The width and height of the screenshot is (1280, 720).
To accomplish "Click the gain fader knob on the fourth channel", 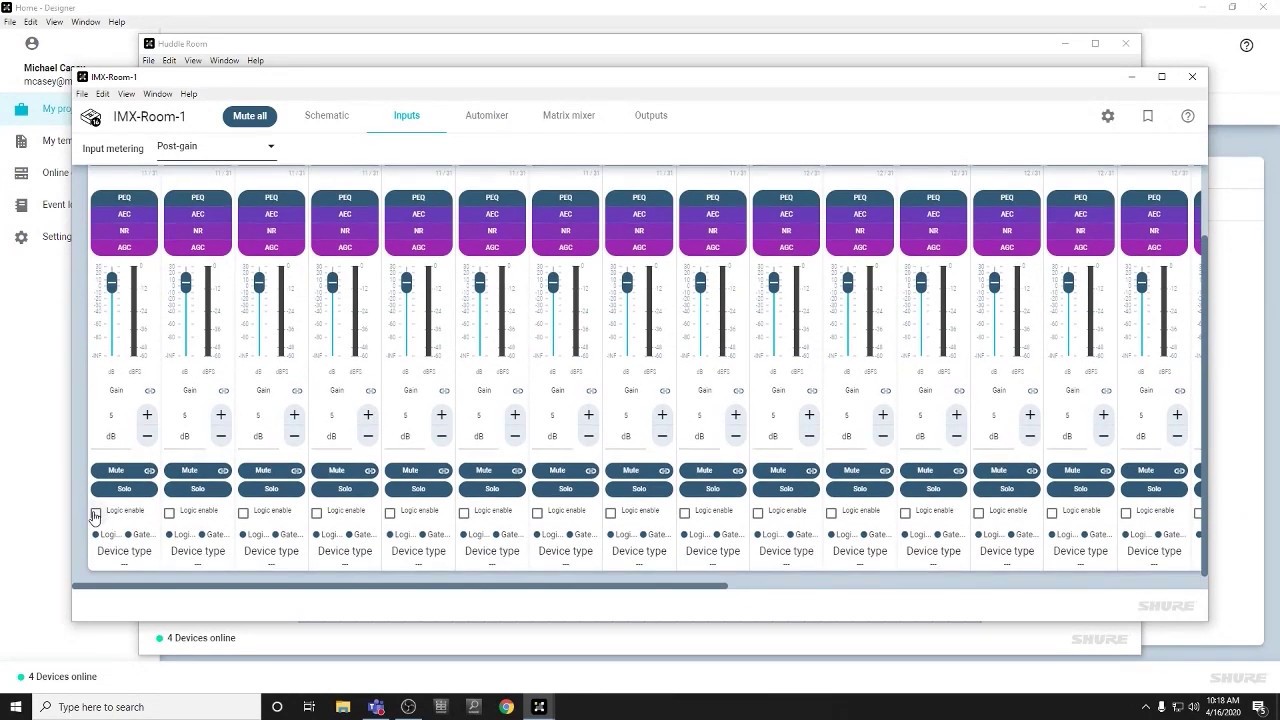I will coord(333,284).
